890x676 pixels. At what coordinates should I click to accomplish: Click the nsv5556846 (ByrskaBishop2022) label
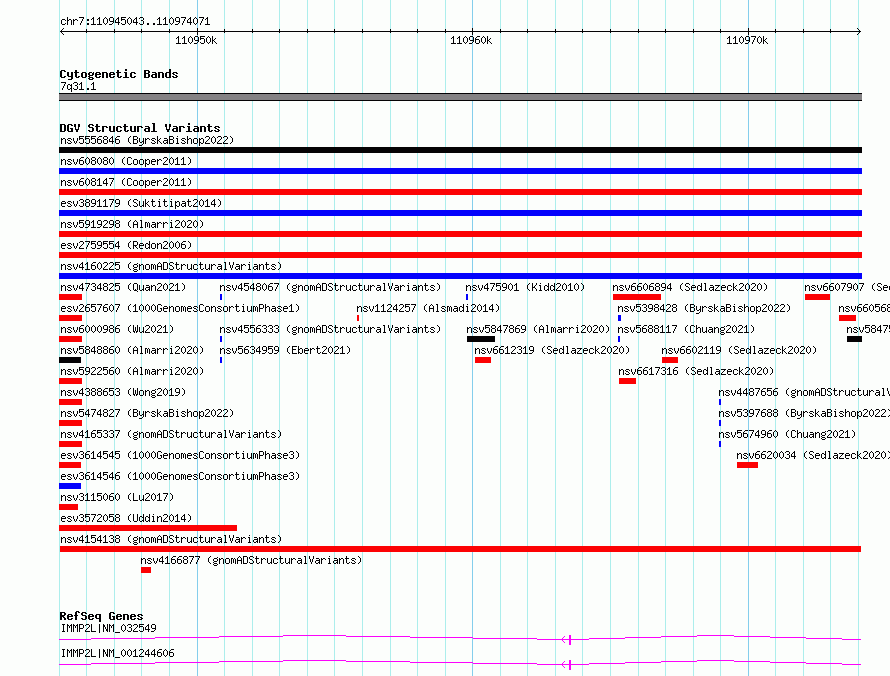(x=147, y=140)
